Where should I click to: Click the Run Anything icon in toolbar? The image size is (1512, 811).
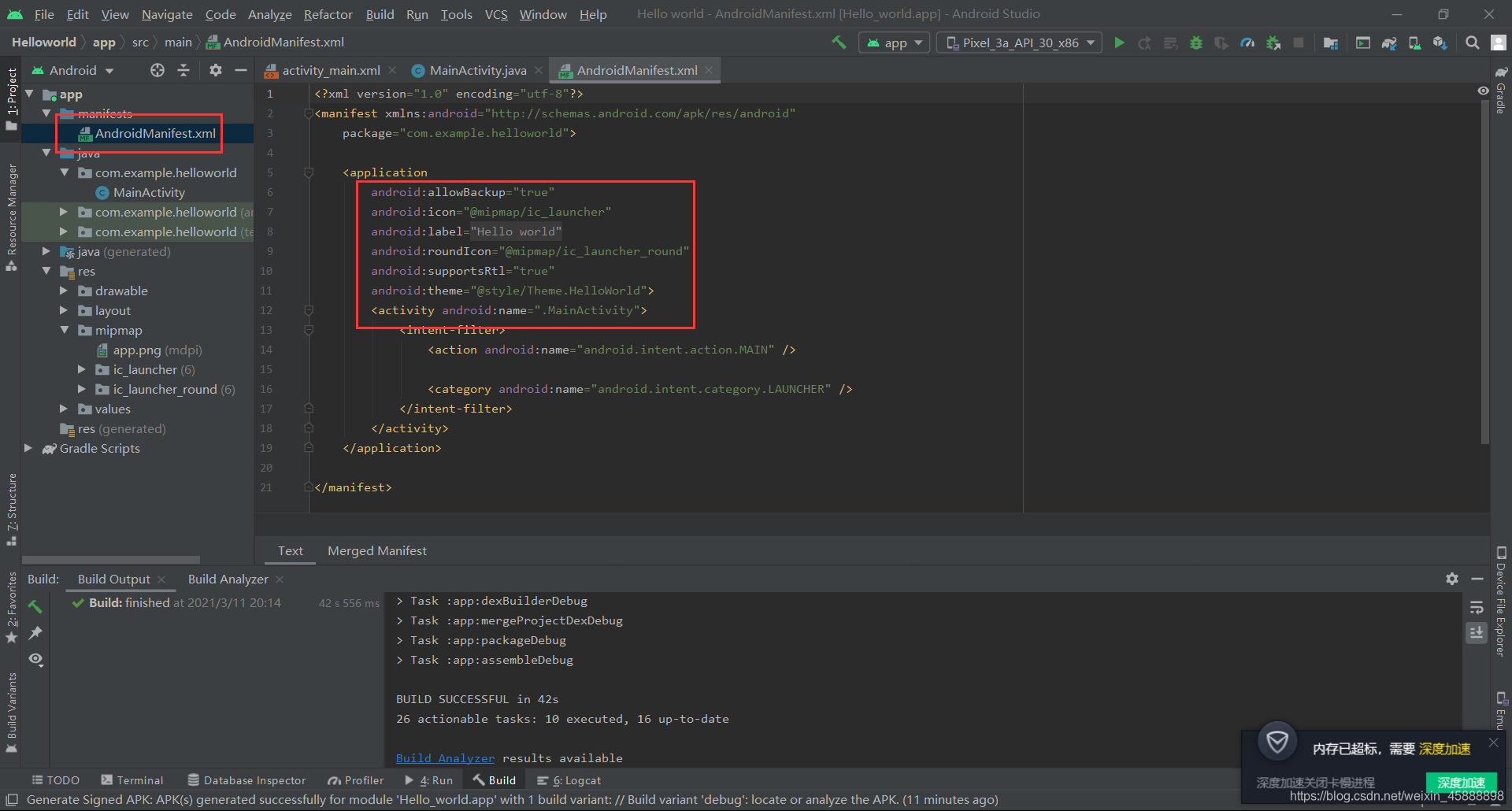coord(1363,43)
